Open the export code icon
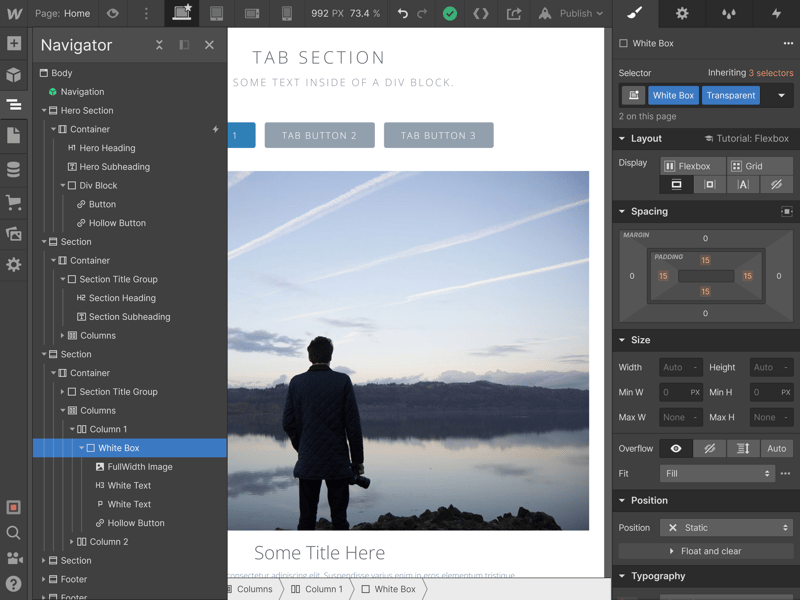 point(481,14)
